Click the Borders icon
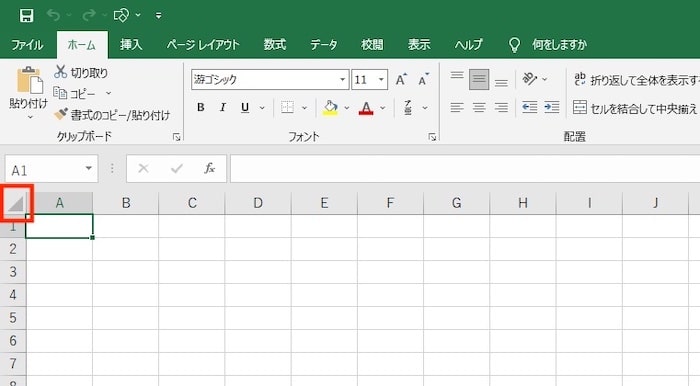 tap(288, 108)
